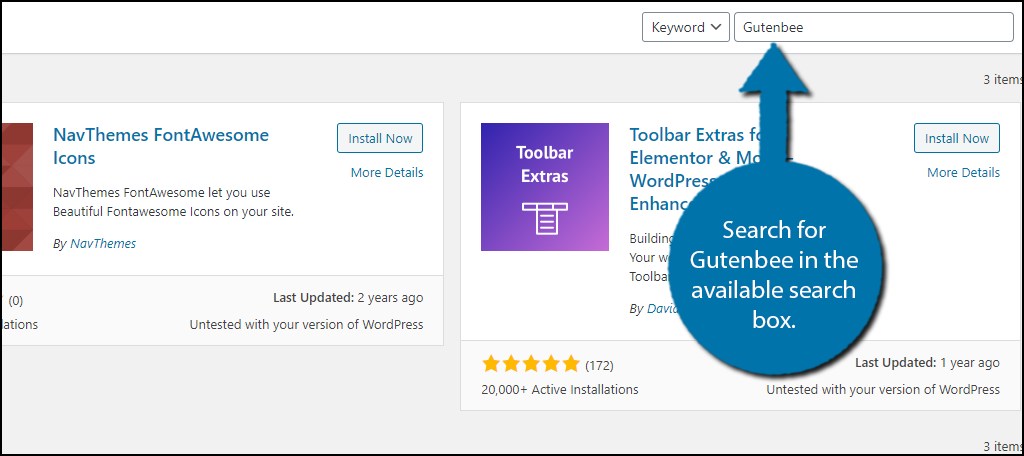
Task: Click the purple Toolbar Extras plugin icon
Action: tap(544, 186)
